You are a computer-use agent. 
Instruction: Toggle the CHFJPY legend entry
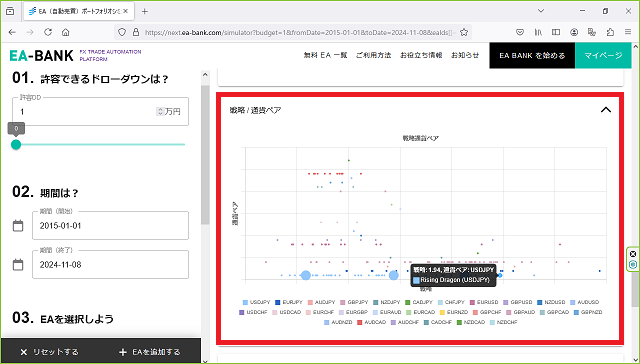(451, 302)
